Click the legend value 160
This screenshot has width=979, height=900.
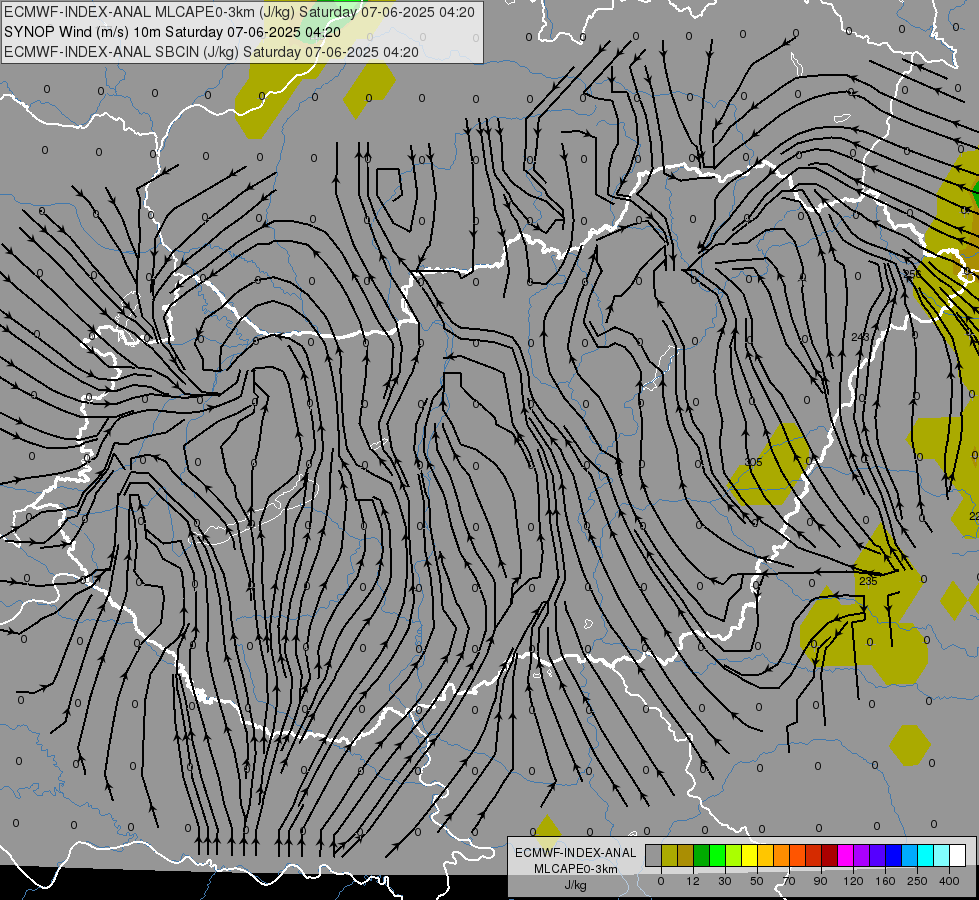point(885,881)
